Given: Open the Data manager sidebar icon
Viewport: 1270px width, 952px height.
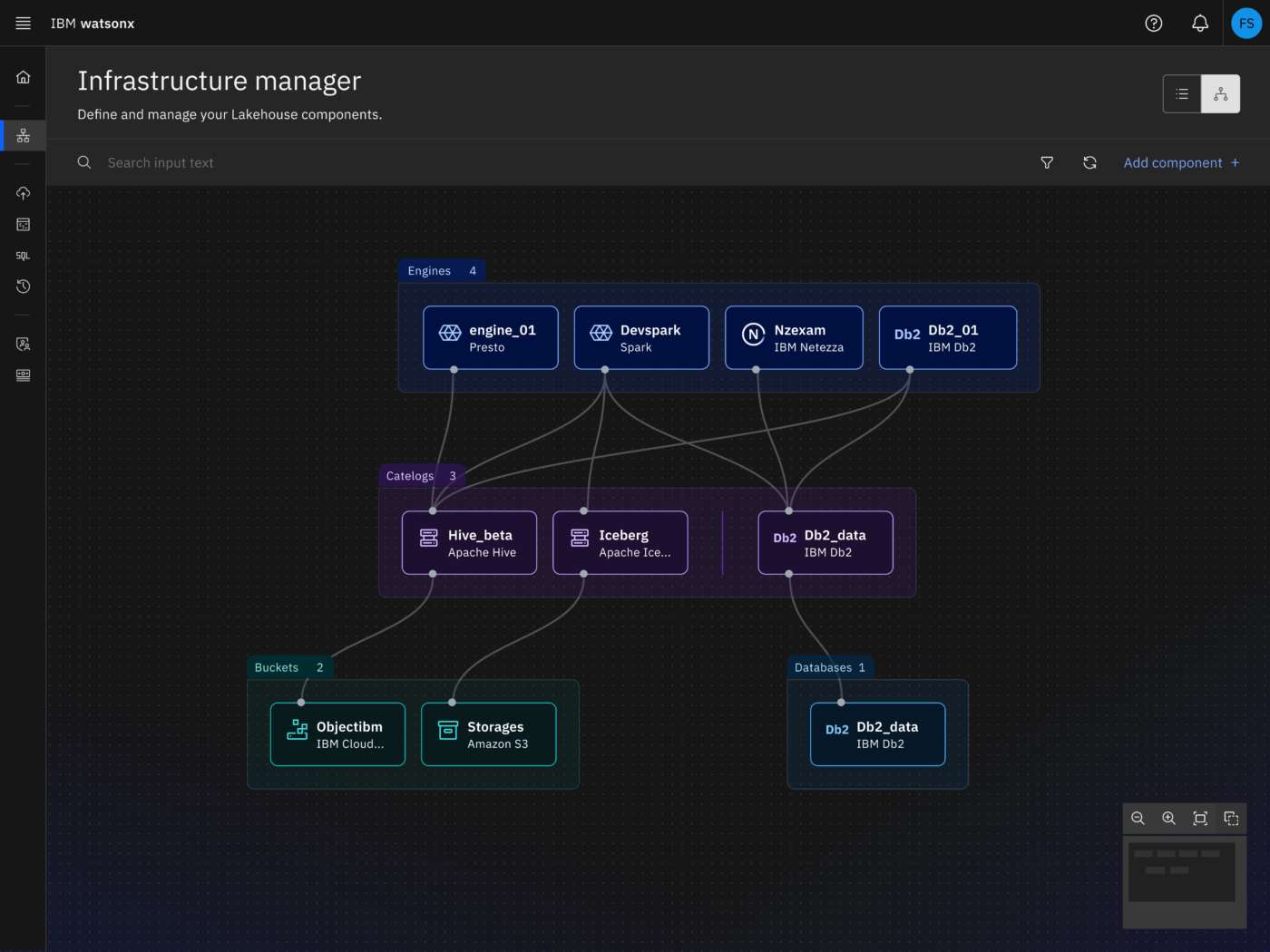Looking at the screenshot, I should [24, 224].
